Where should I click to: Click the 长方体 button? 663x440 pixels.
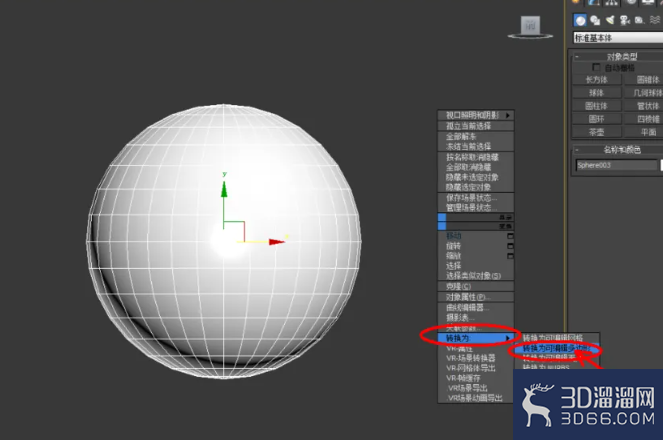click(x=596, y=80)
